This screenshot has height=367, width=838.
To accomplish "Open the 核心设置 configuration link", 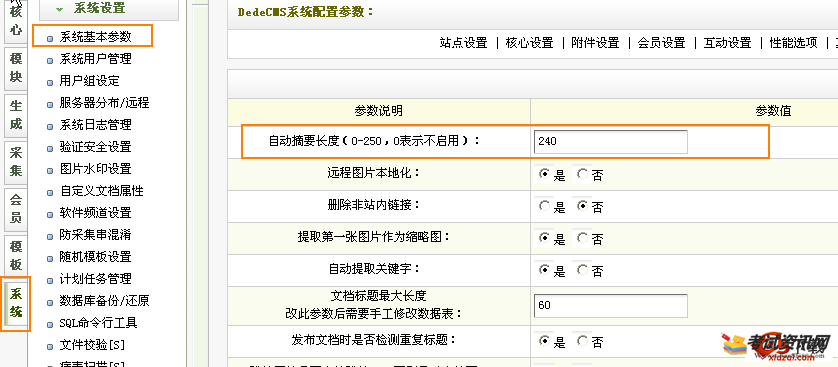I will tap(529, 43).
